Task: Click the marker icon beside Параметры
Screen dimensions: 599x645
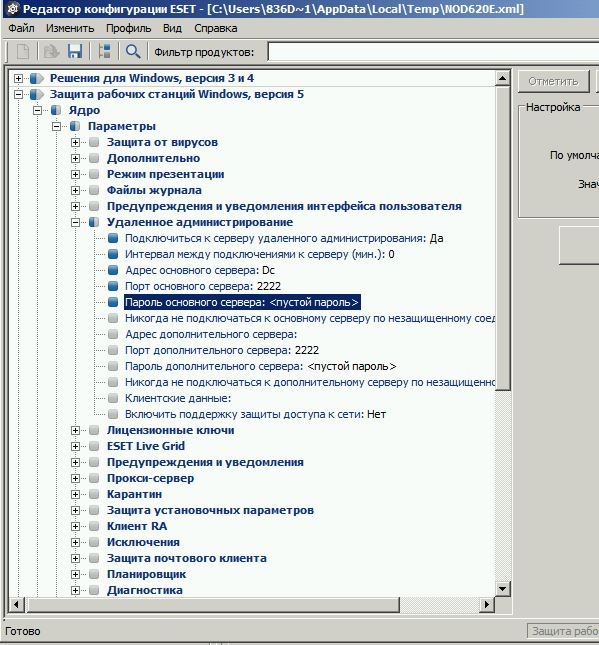Action: (x=75, y=126)
